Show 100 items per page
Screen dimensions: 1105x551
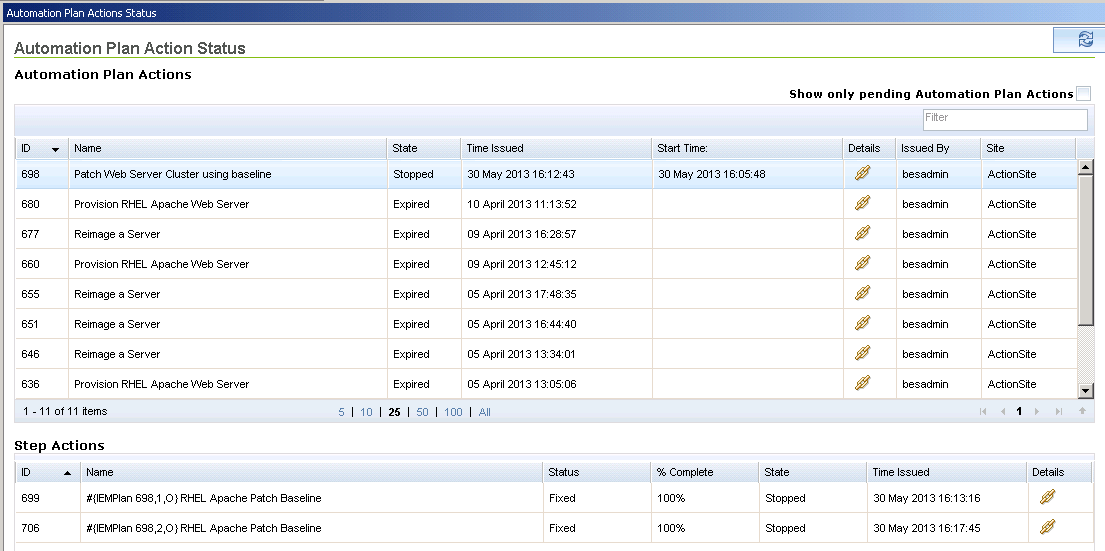pos(453,412)
